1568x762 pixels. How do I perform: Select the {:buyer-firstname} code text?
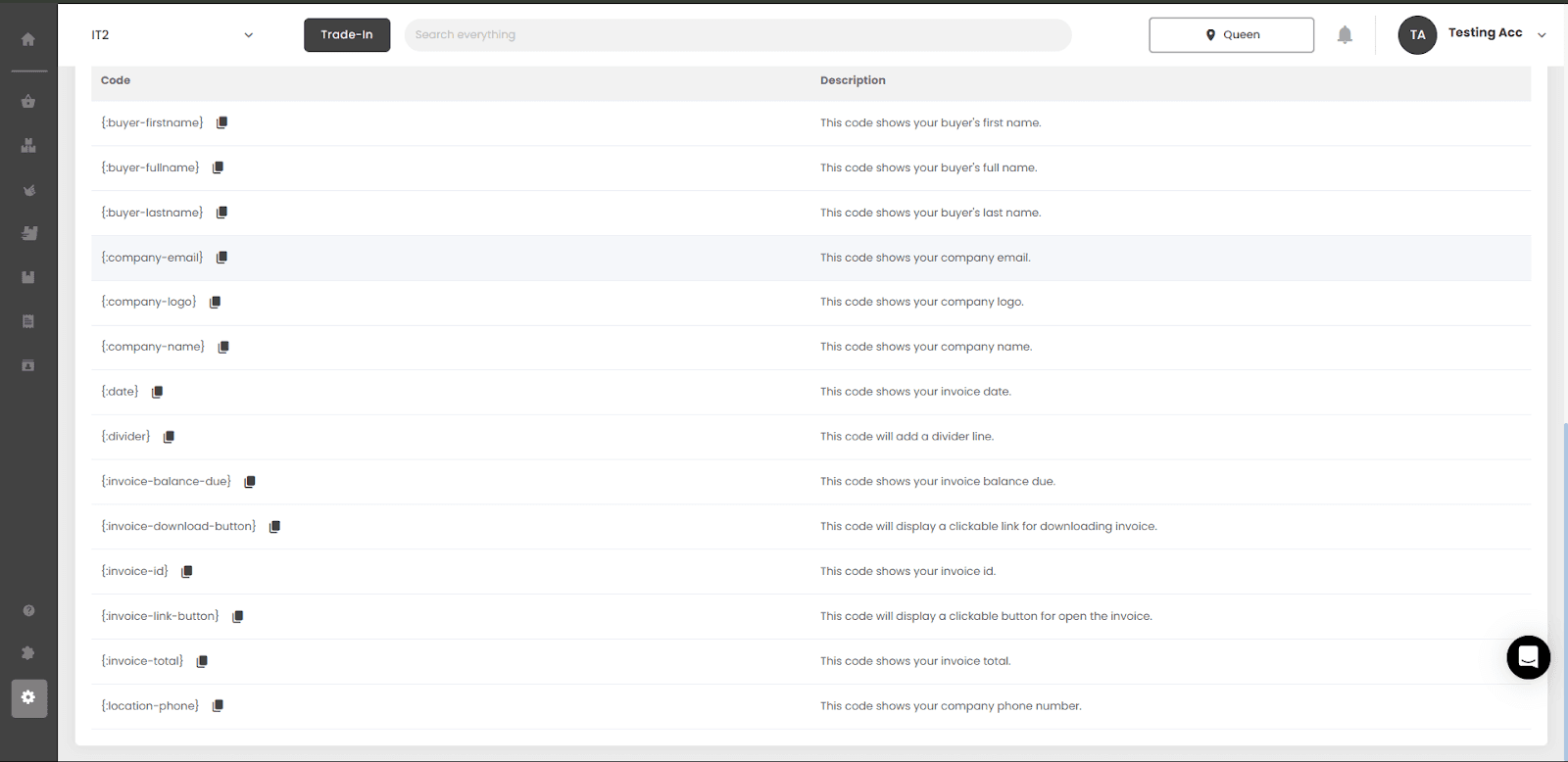coord(152,122)
